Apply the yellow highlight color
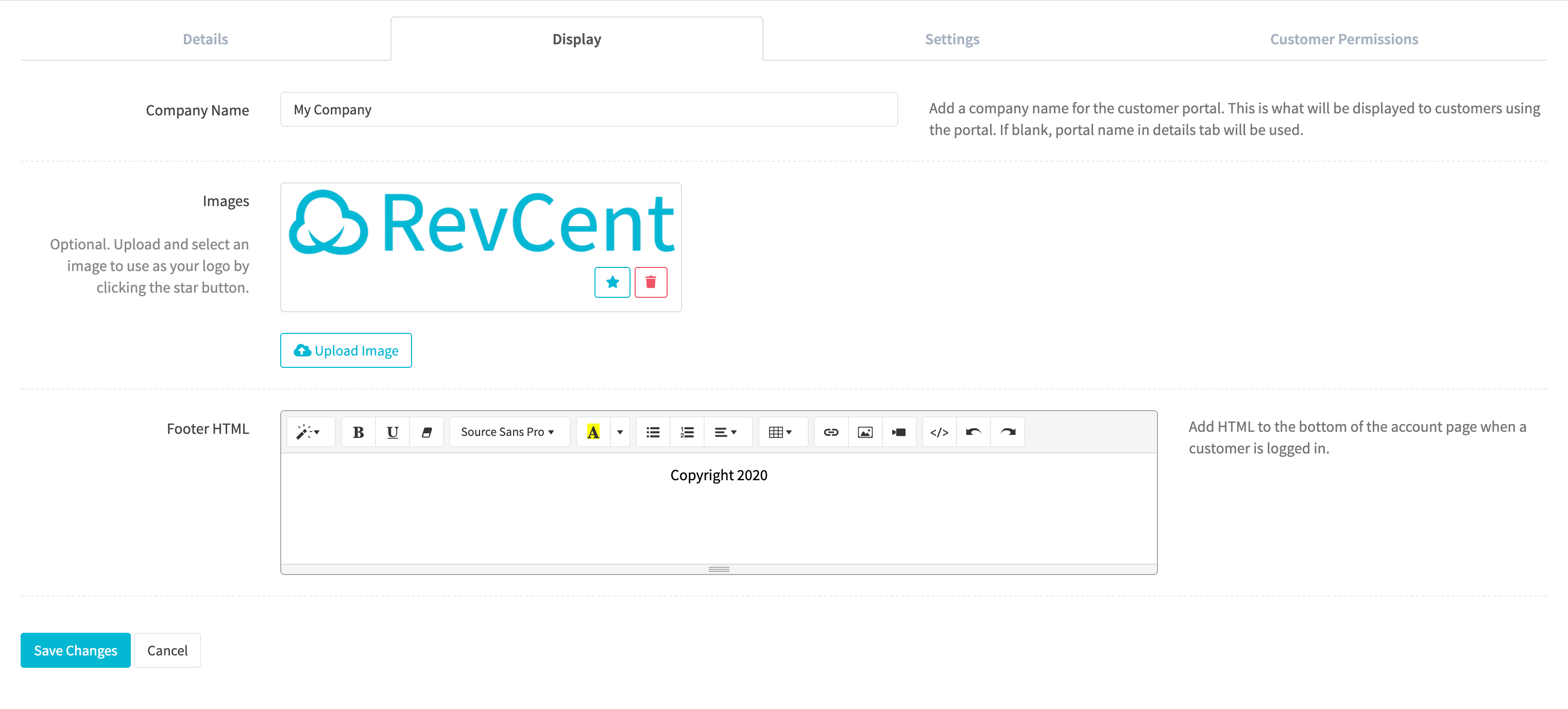Screen dimensions: 1568x709 click(x=593, y=432)
